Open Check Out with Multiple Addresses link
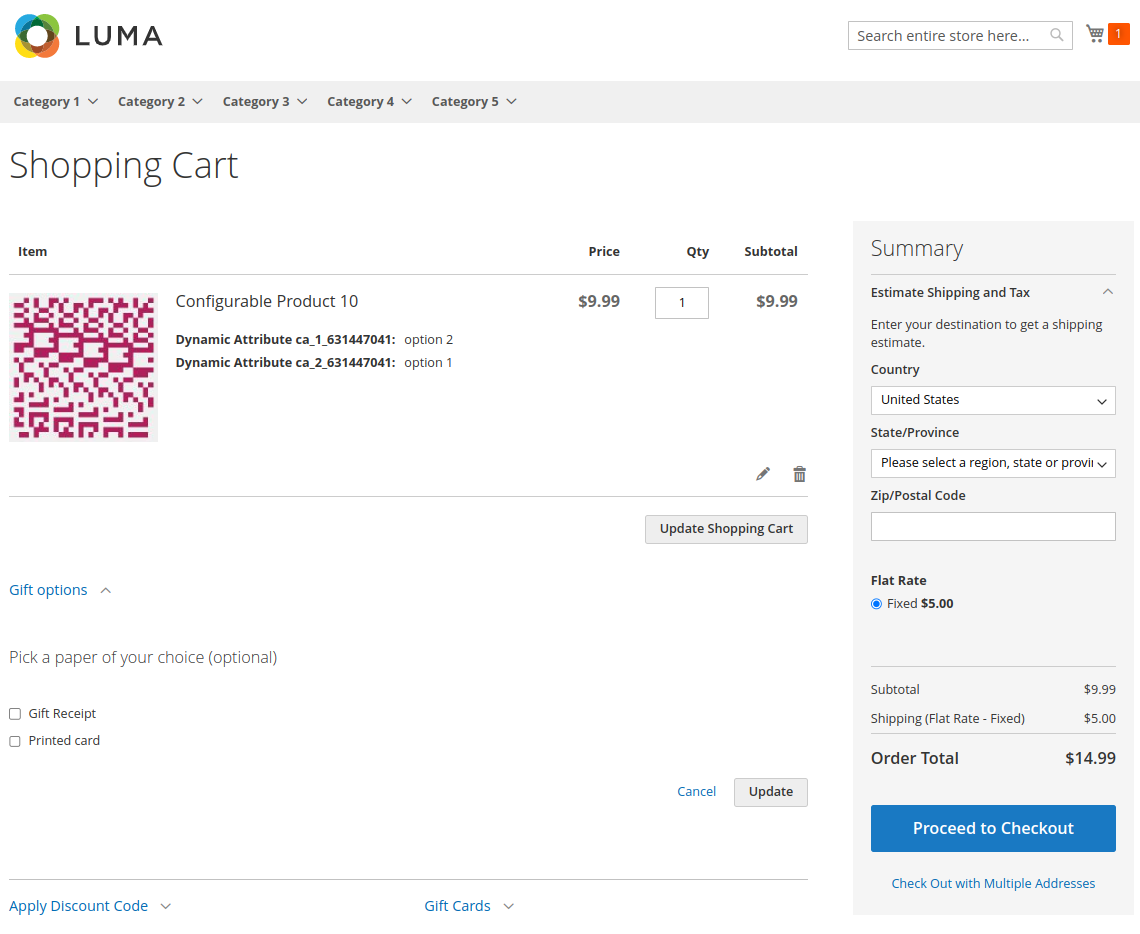 click(992, 883)
